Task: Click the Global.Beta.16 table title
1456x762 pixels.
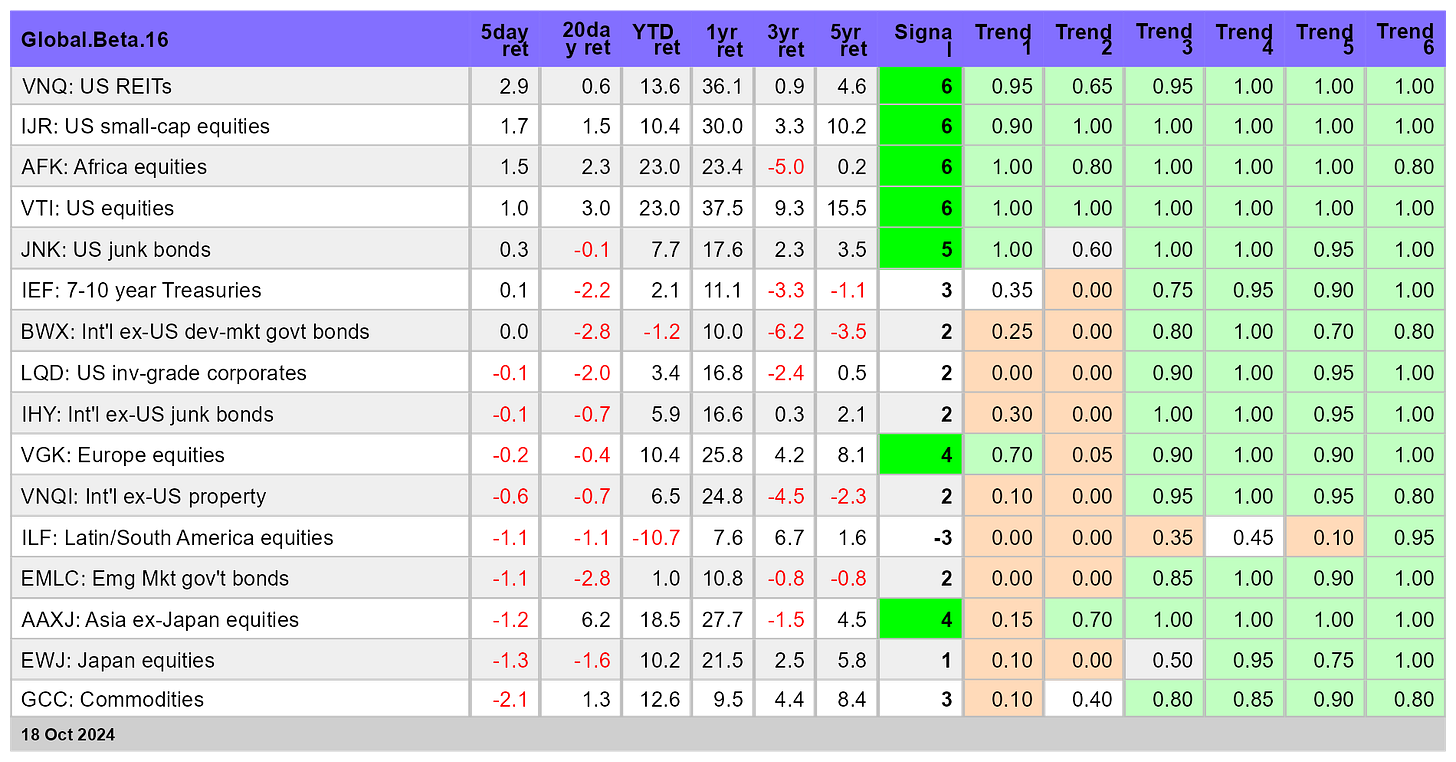Action: click(95, 40)
